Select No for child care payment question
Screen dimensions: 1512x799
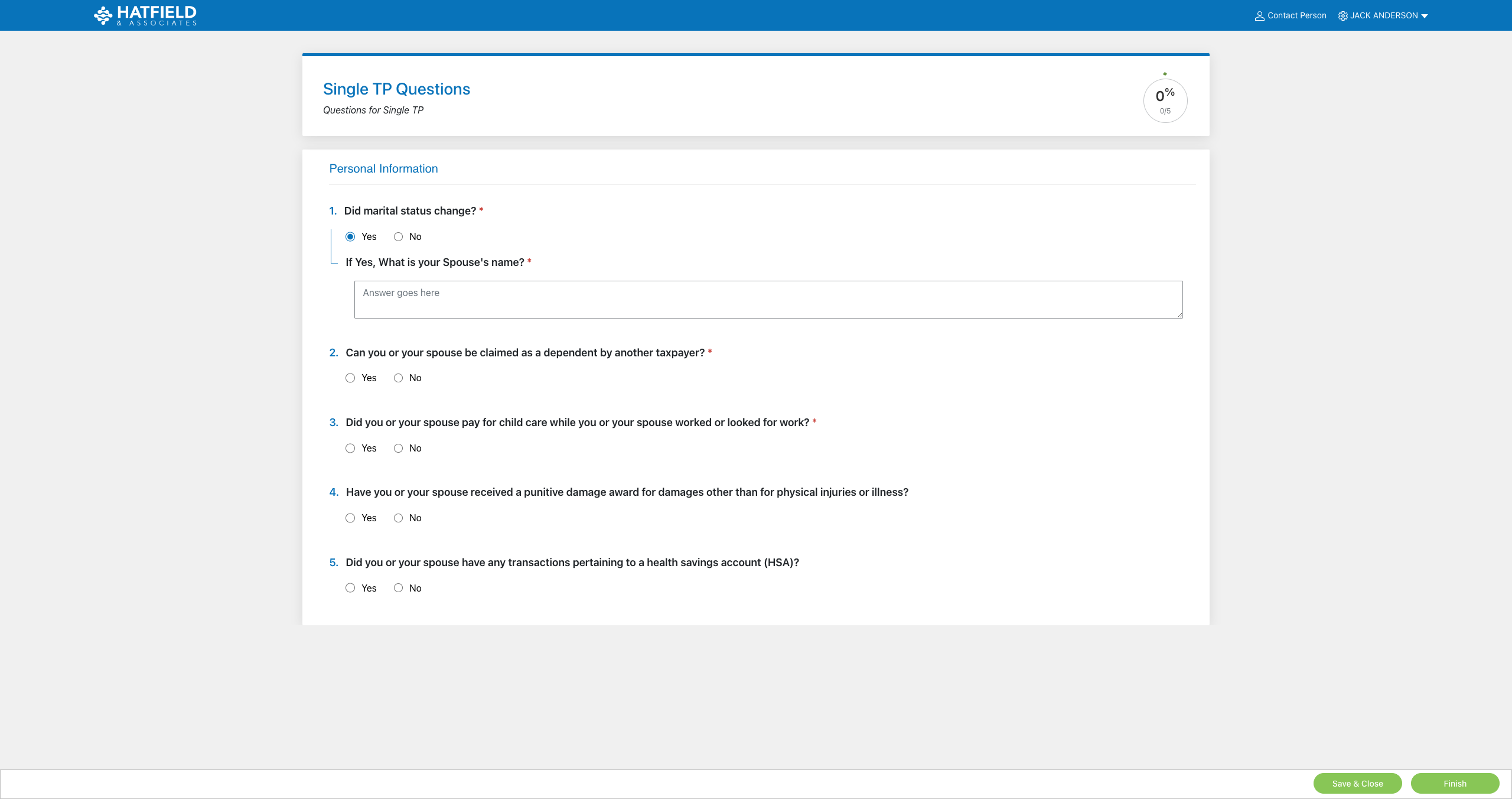(x=397, y=448)
